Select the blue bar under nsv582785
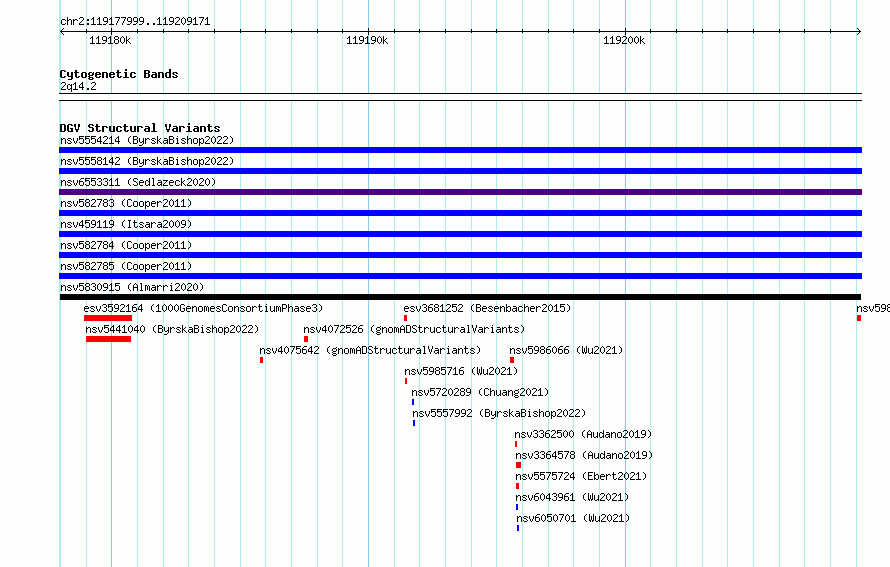The width and height of the screenshot is (890, 567). (x=460, y=276)
